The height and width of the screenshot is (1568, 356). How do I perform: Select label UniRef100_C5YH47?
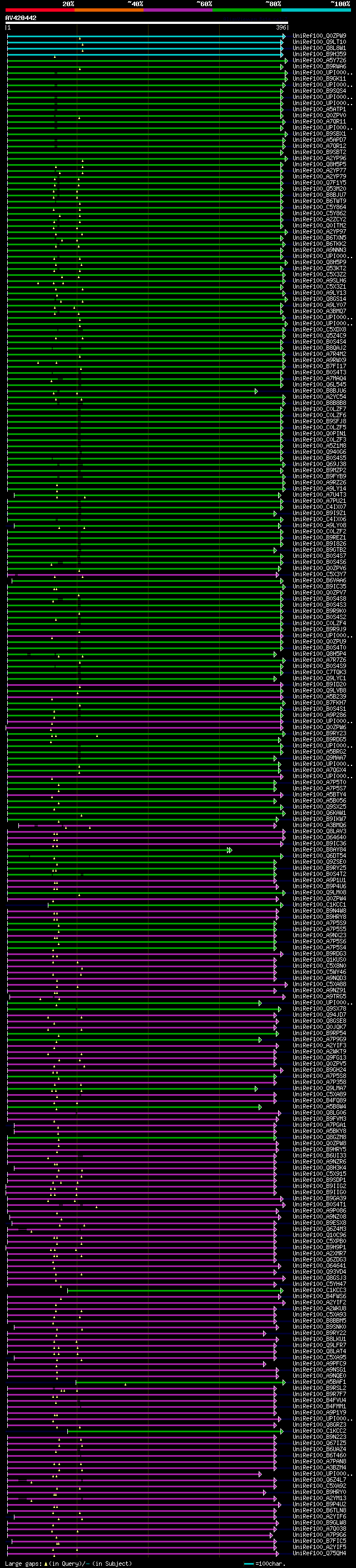[x=319, y=1284]
